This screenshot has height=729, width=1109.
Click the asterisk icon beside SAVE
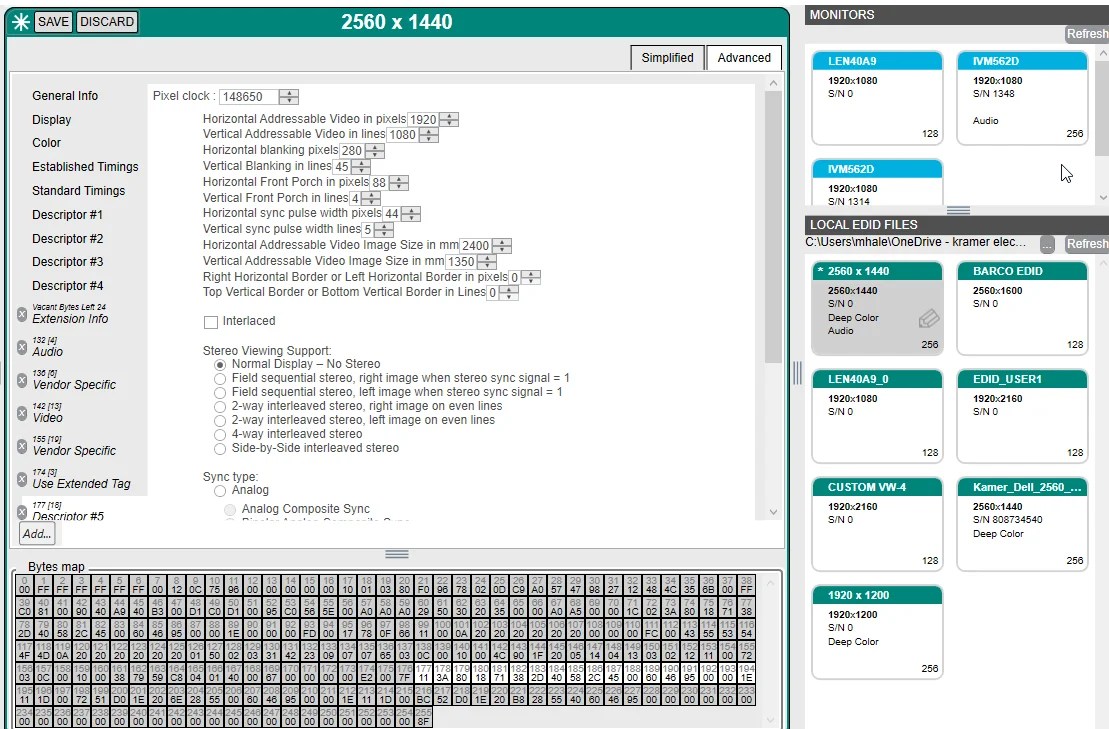click(x=21, y=22)
